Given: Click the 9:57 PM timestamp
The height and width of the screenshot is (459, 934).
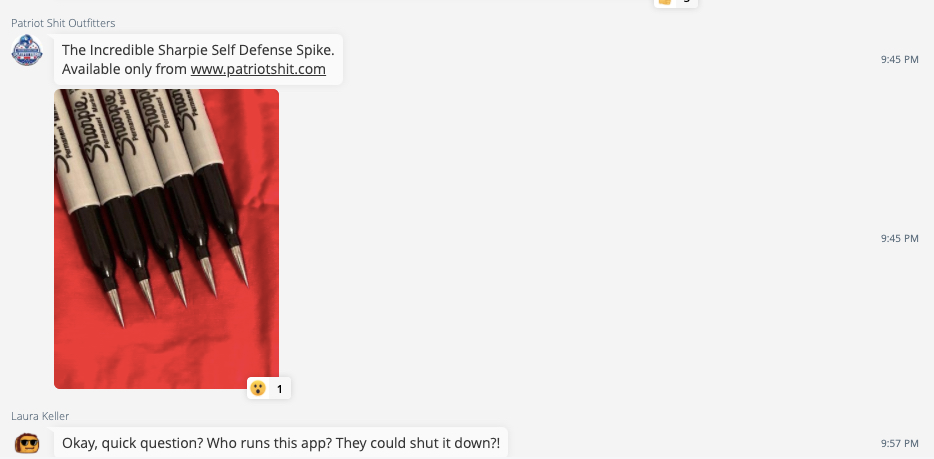Looking at the screenshot, I should coord(899,444).
